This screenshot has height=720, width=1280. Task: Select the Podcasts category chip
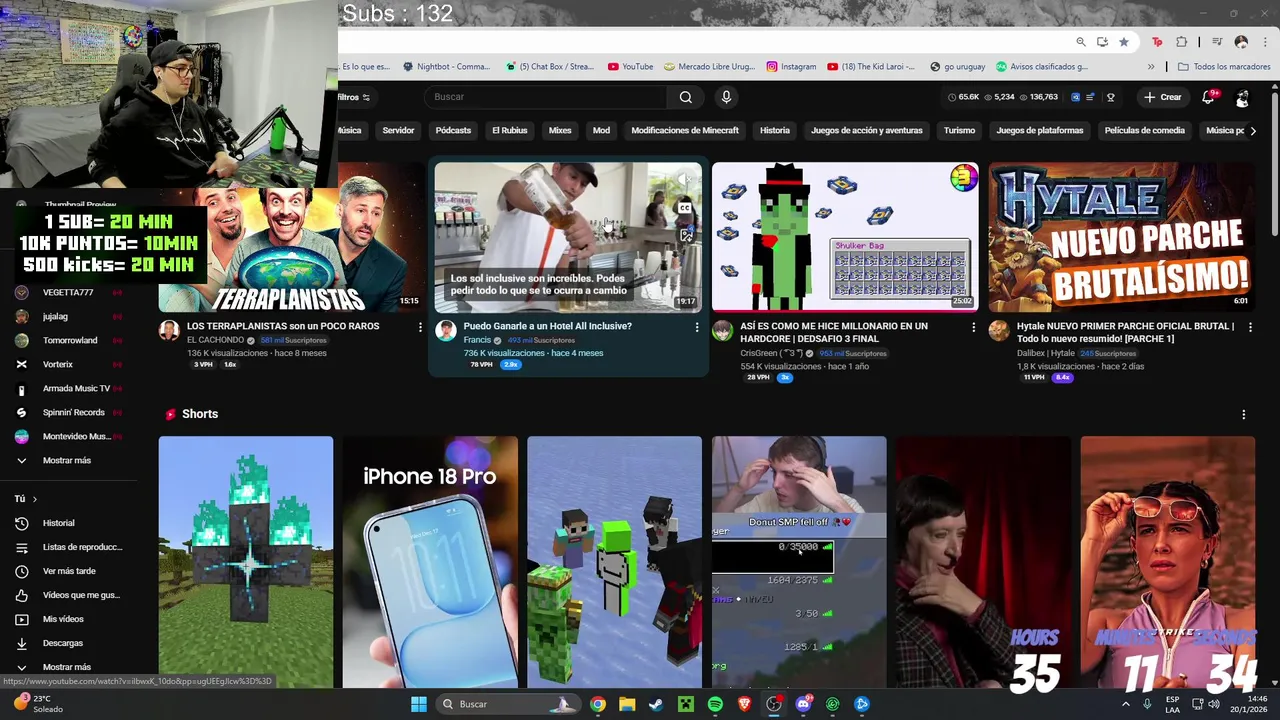(453, 130)
